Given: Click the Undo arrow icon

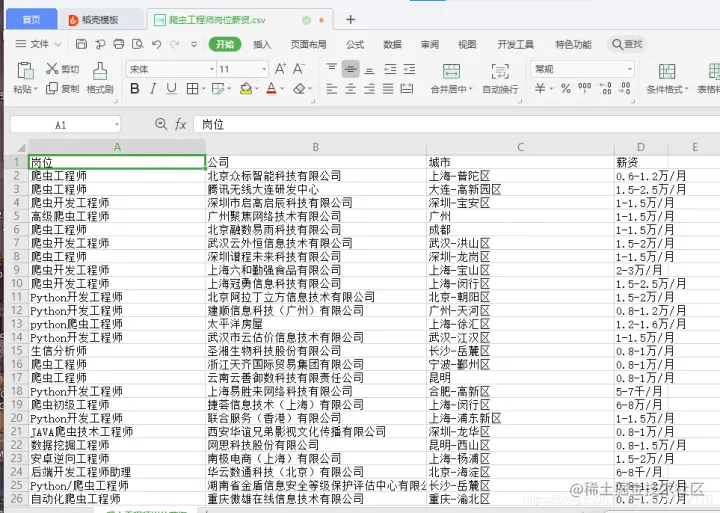Looking at the screenshot, I should pyautogui.click(x=157, y=44).
